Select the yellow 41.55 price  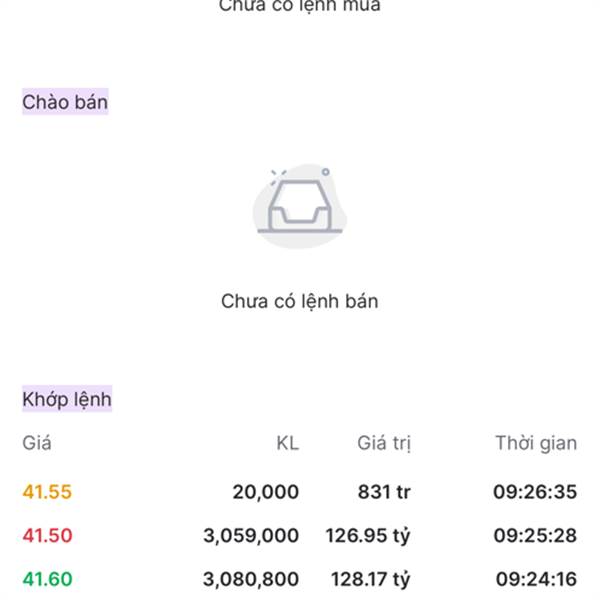click(47, 492)
